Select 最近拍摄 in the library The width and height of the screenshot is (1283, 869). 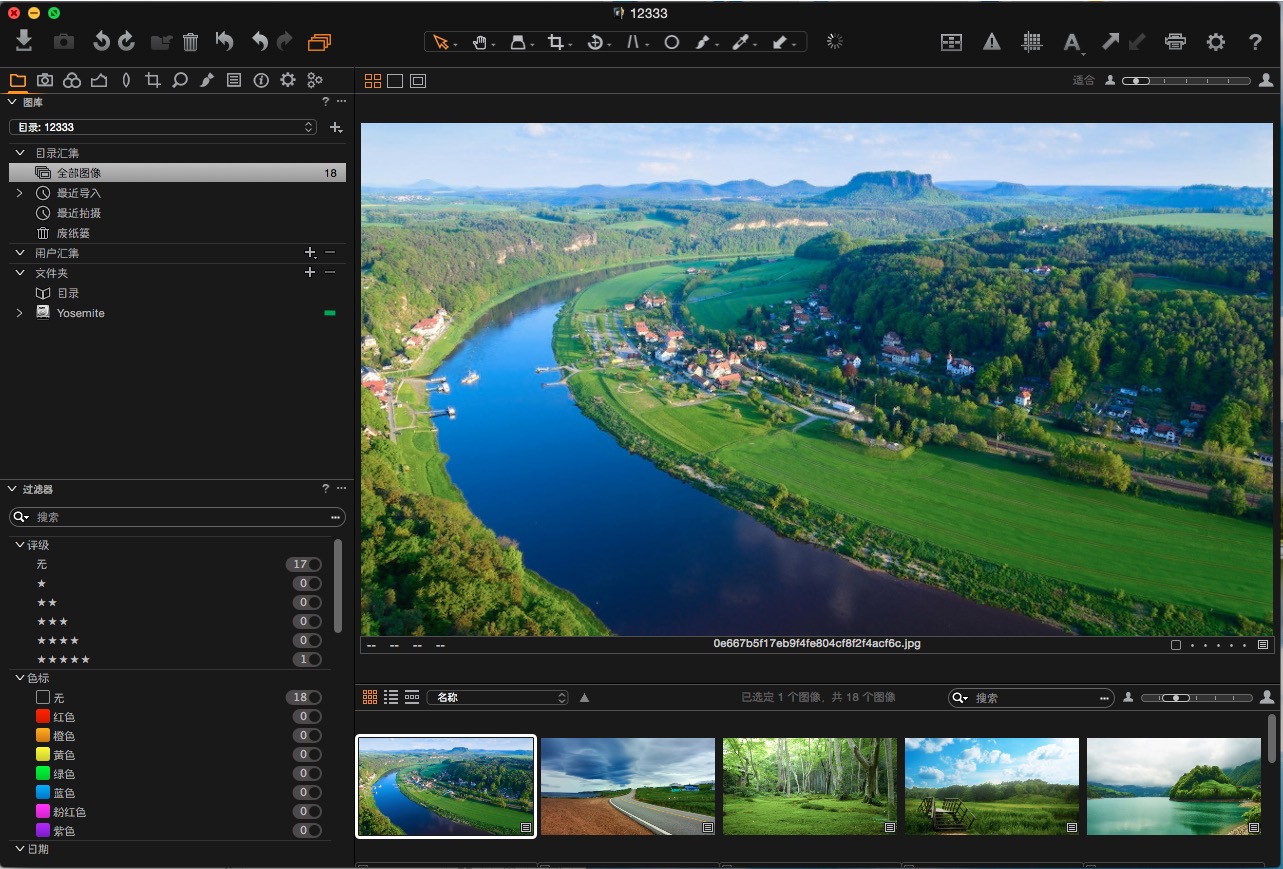click(78, 213)
